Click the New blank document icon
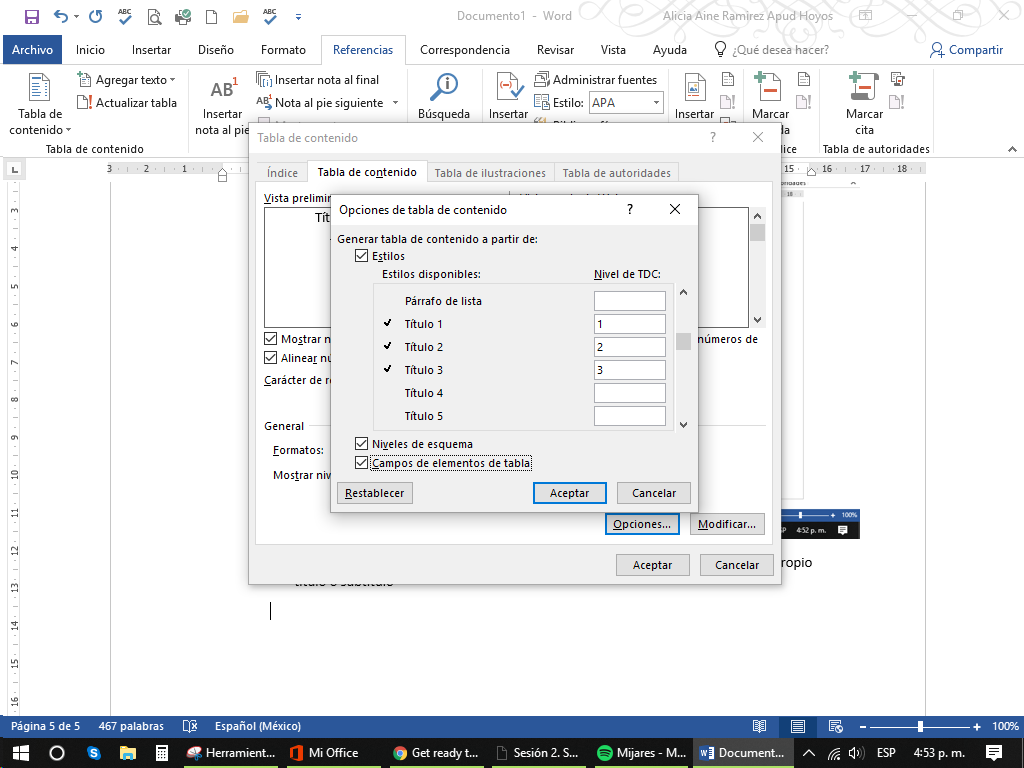 (x=212, y=16)
